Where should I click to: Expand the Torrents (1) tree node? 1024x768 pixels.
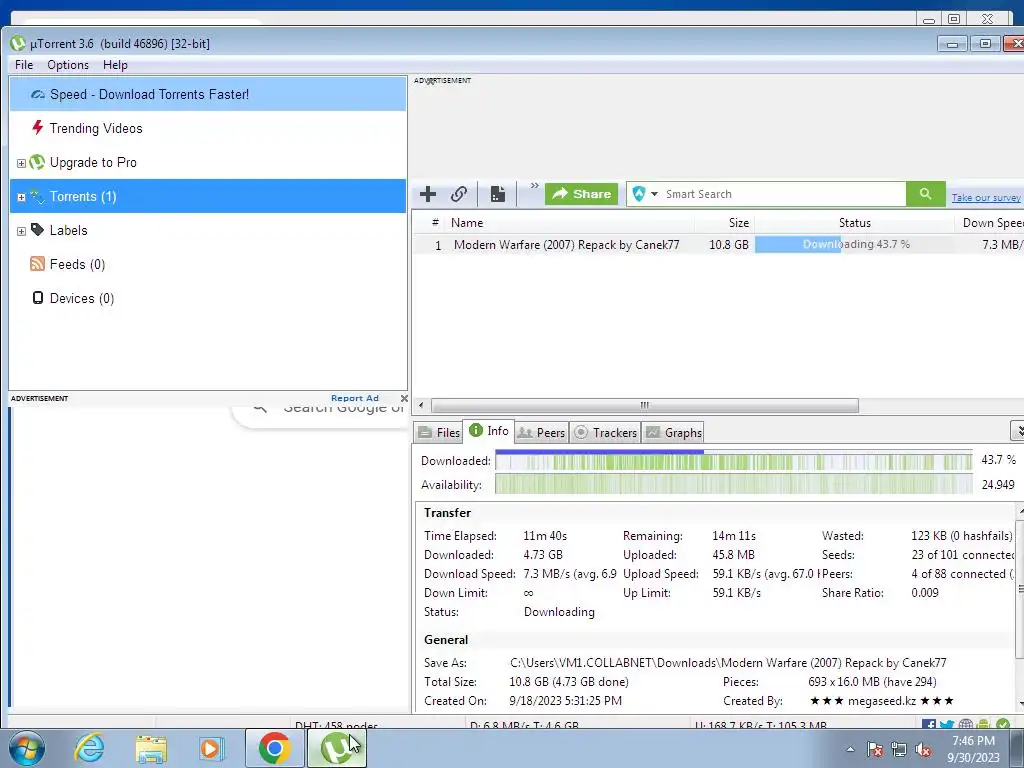[x=21, y=197]
